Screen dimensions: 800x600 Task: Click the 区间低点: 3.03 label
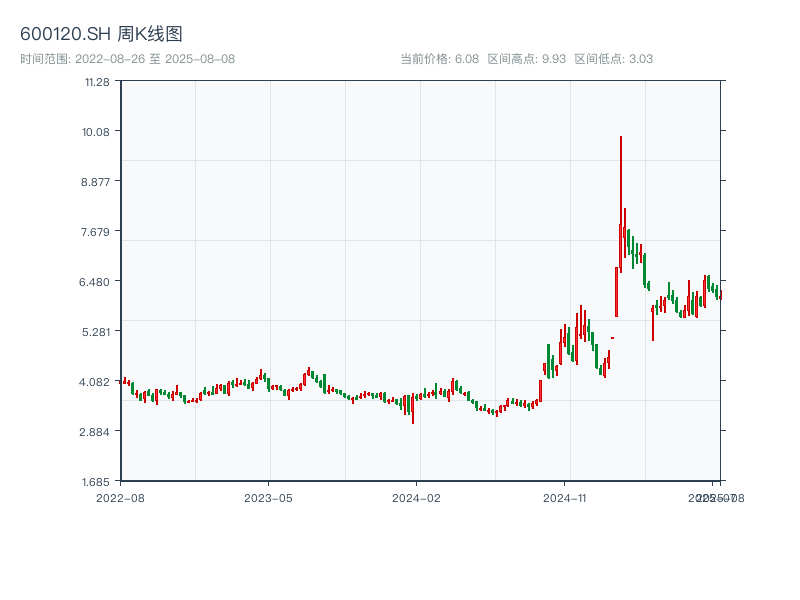tap(614, 59)
